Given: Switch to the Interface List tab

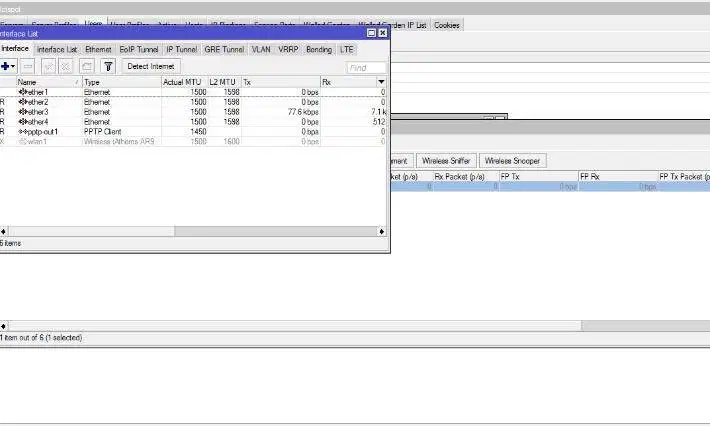Looking at the screenshot, I should [x=57, y=49].
